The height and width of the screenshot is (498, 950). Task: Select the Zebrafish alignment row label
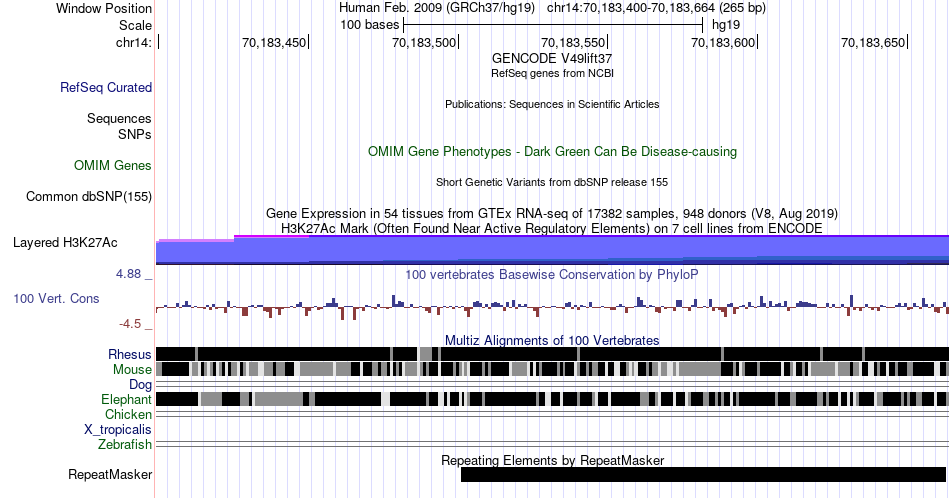click(125, 445)
